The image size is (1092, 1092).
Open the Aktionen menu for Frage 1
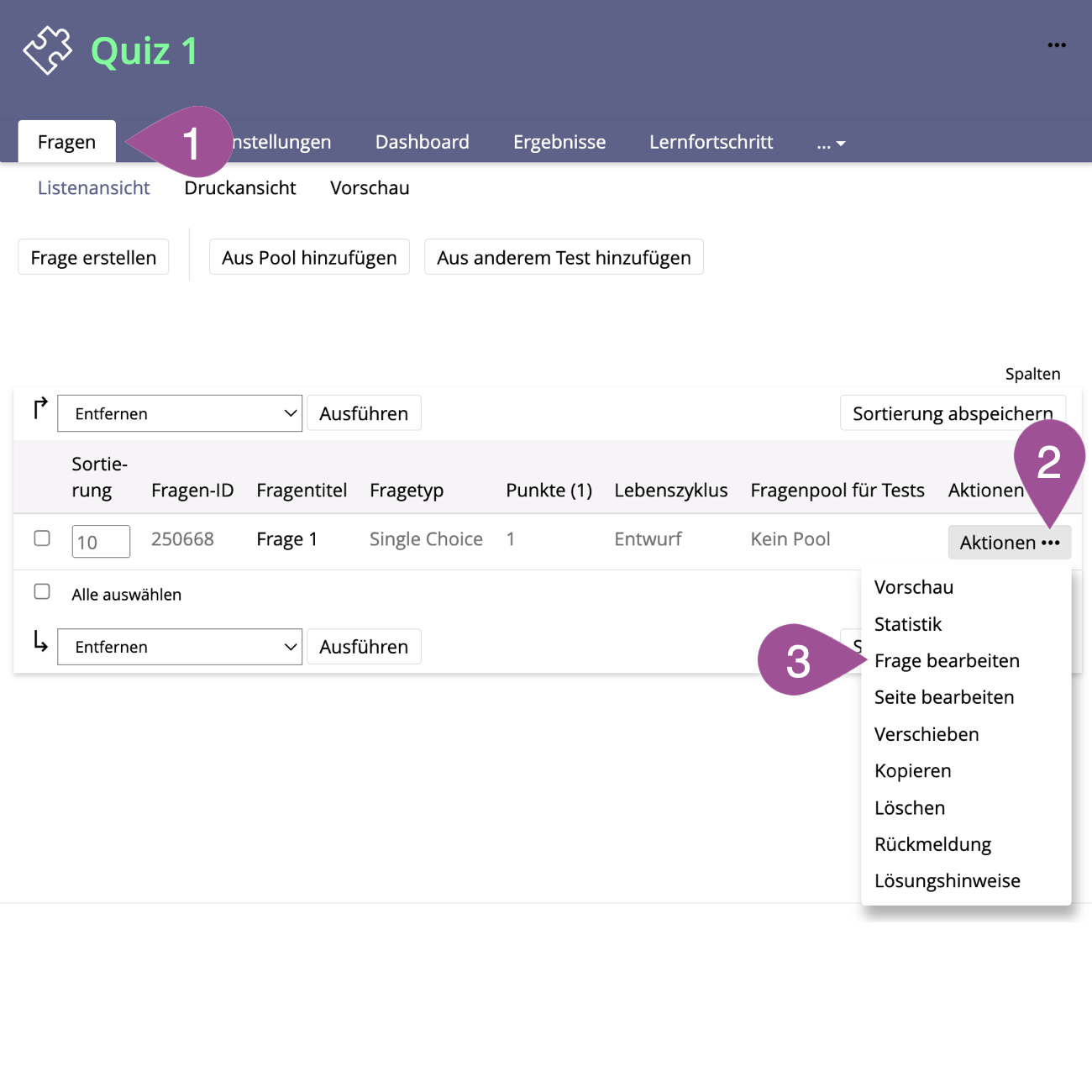[x=1009, y=543]
